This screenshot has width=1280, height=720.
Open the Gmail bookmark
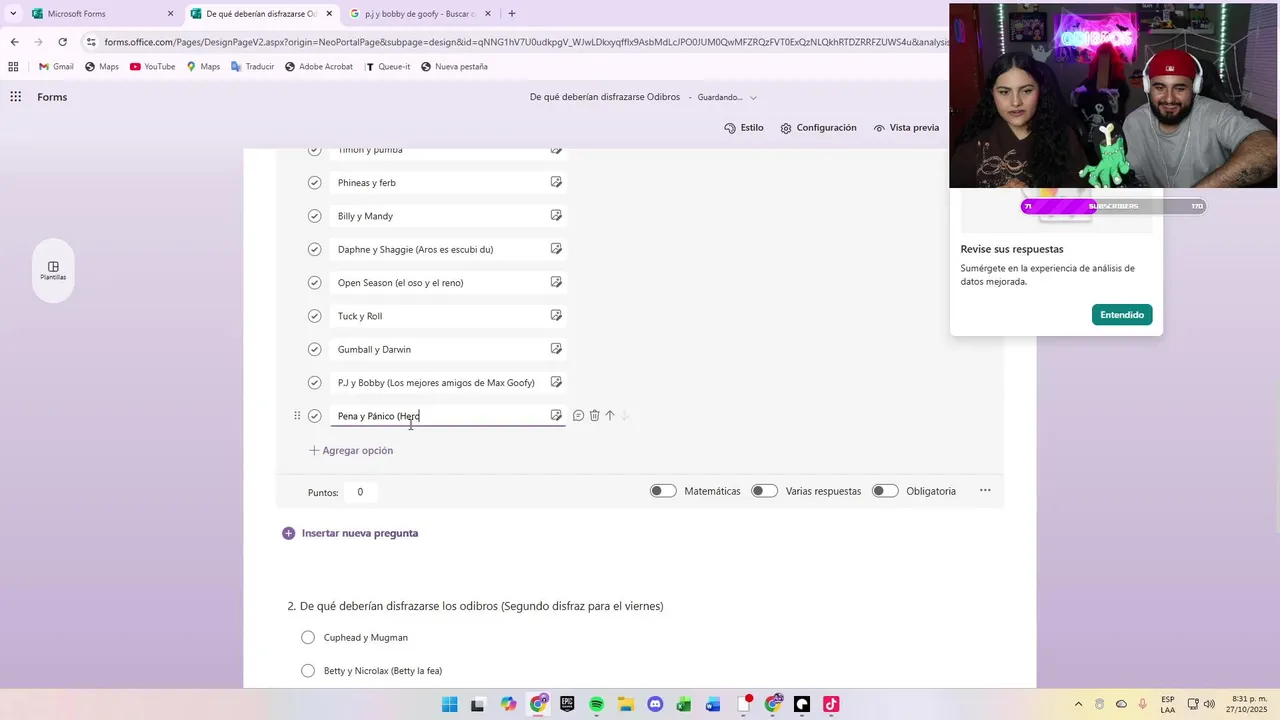(56, 67)
